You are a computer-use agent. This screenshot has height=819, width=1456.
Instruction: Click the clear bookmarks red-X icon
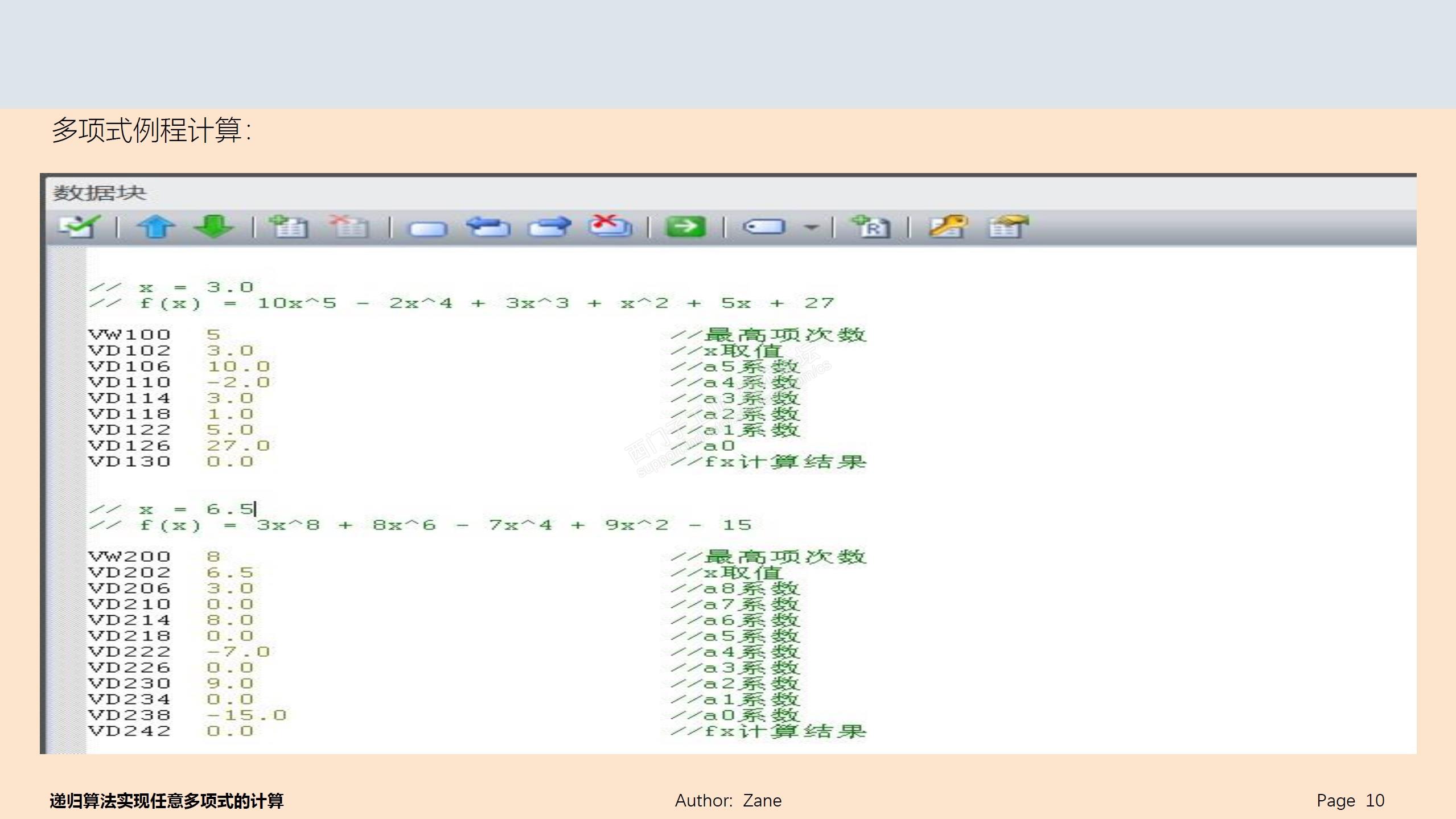[x=610, y=227]
